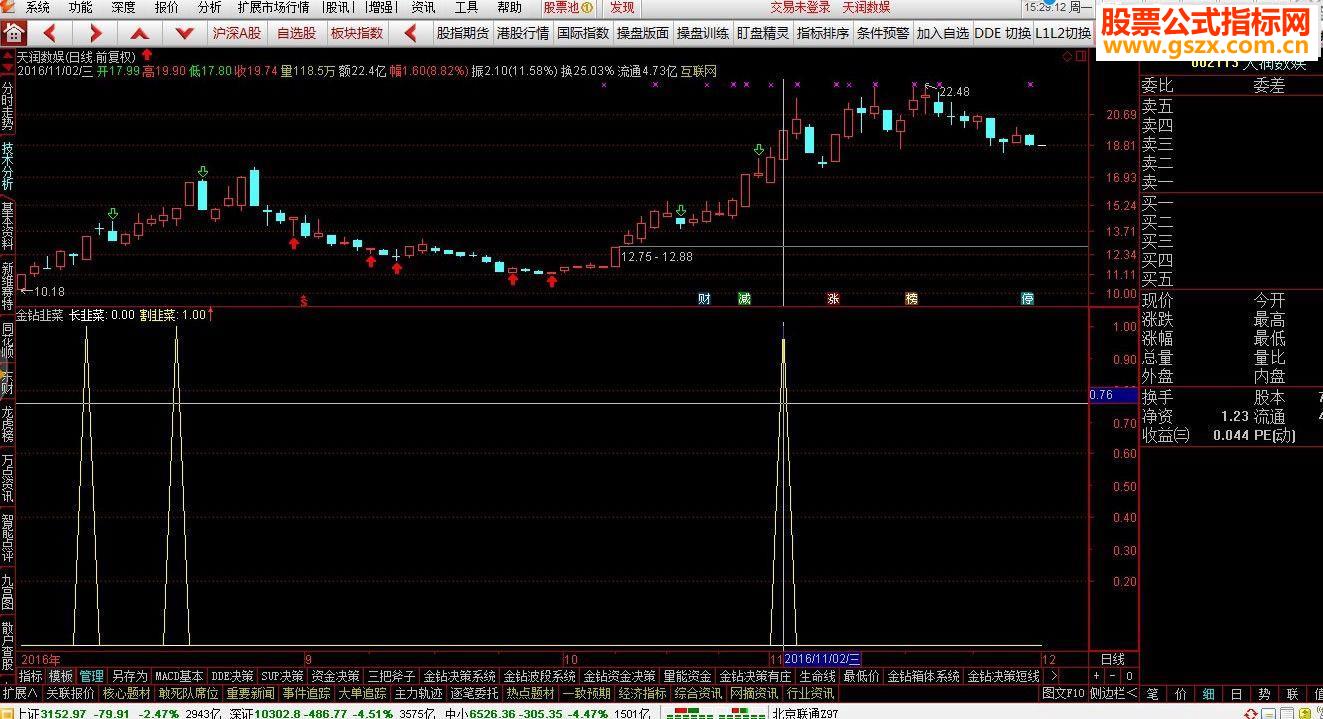
Task: Click the red arrow after 割韭菜 value
Action: [211, 314]
